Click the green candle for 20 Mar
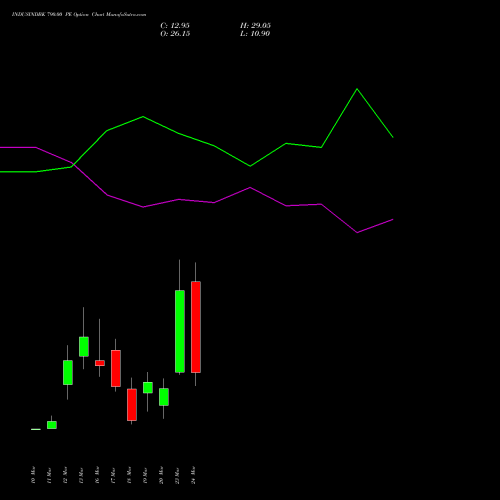Image resolution: width=500 pixels, height=500 pixels. (x=164, y=397)
